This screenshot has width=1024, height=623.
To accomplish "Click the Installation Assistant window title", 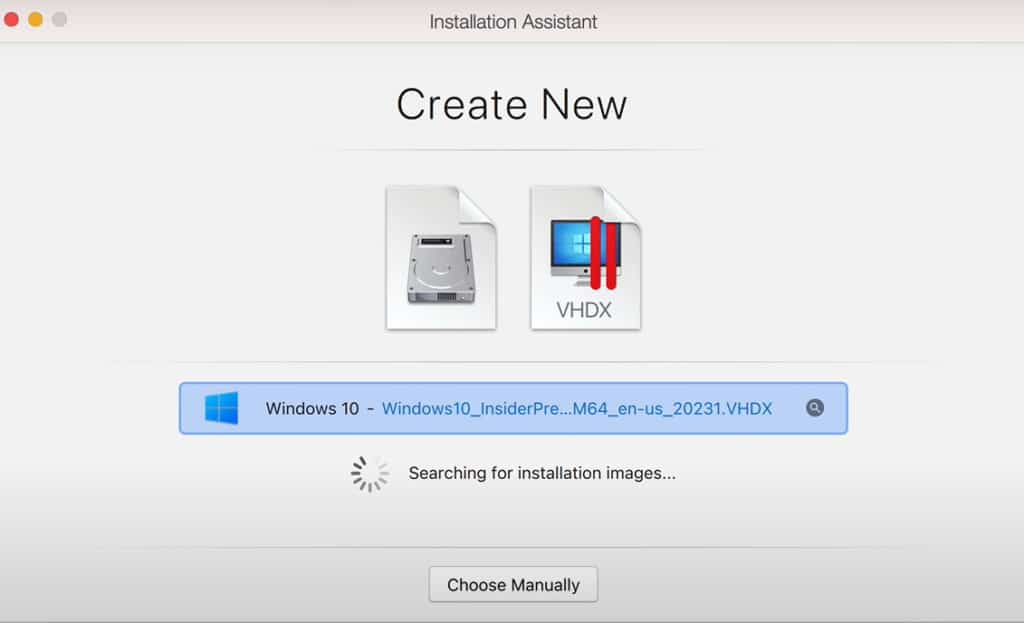I will pyautogui.click(x=513, y=22).
